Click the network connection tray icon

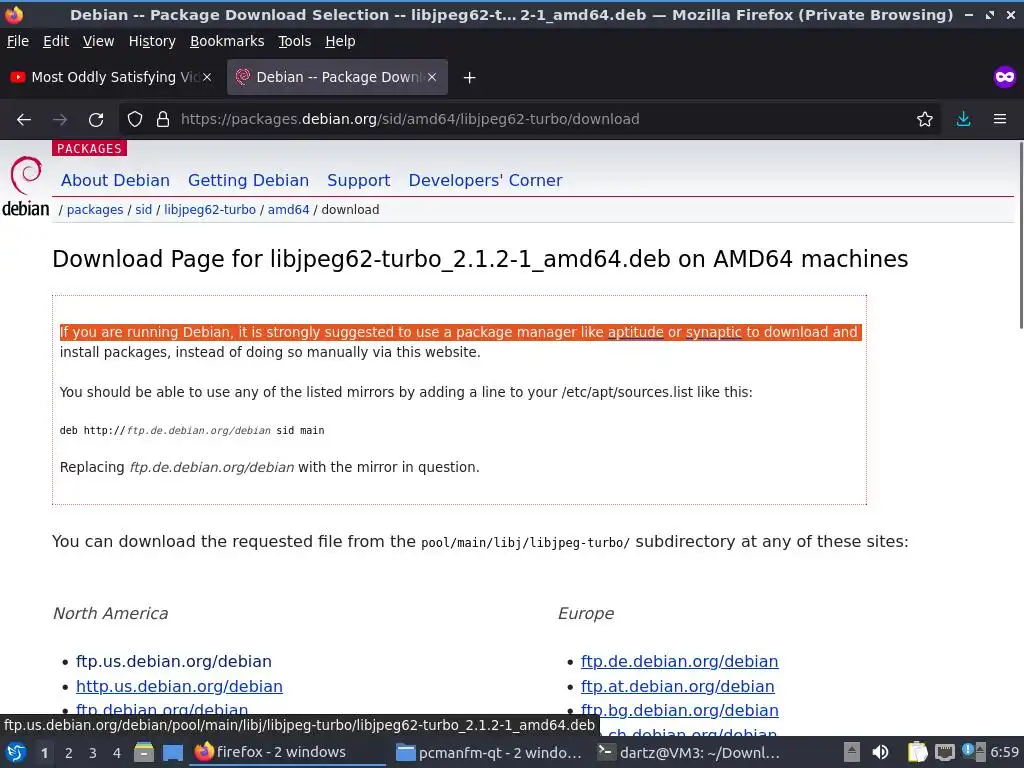pyautogui.click(x=944, y=752)
